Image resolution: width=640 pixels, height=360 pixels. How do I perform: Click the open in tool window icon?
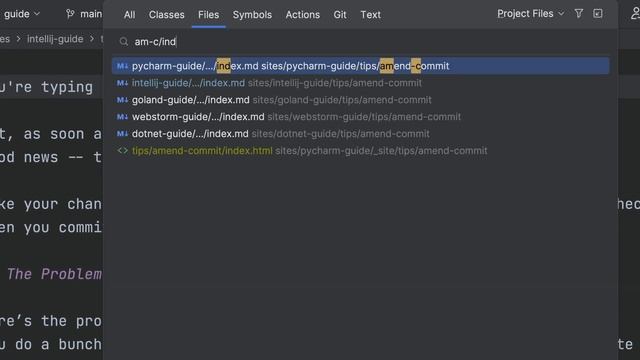598,14
